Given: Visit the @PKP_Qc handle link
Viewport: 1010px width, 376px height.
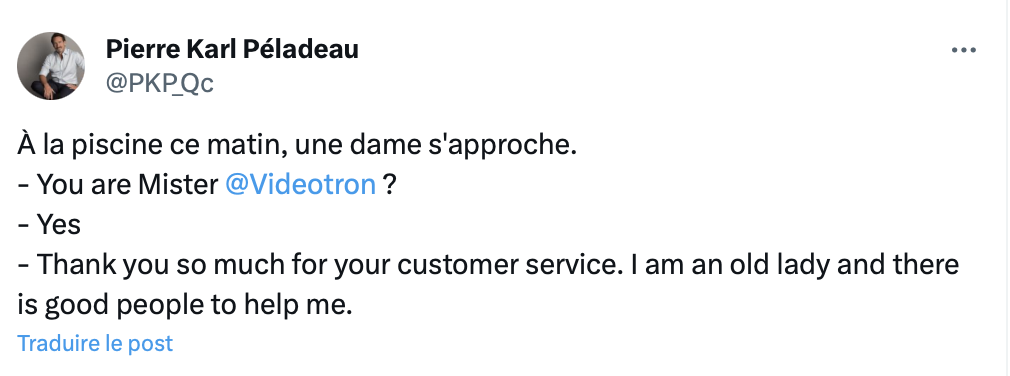Looking at the screenshot, I should [x=159, y=83].
